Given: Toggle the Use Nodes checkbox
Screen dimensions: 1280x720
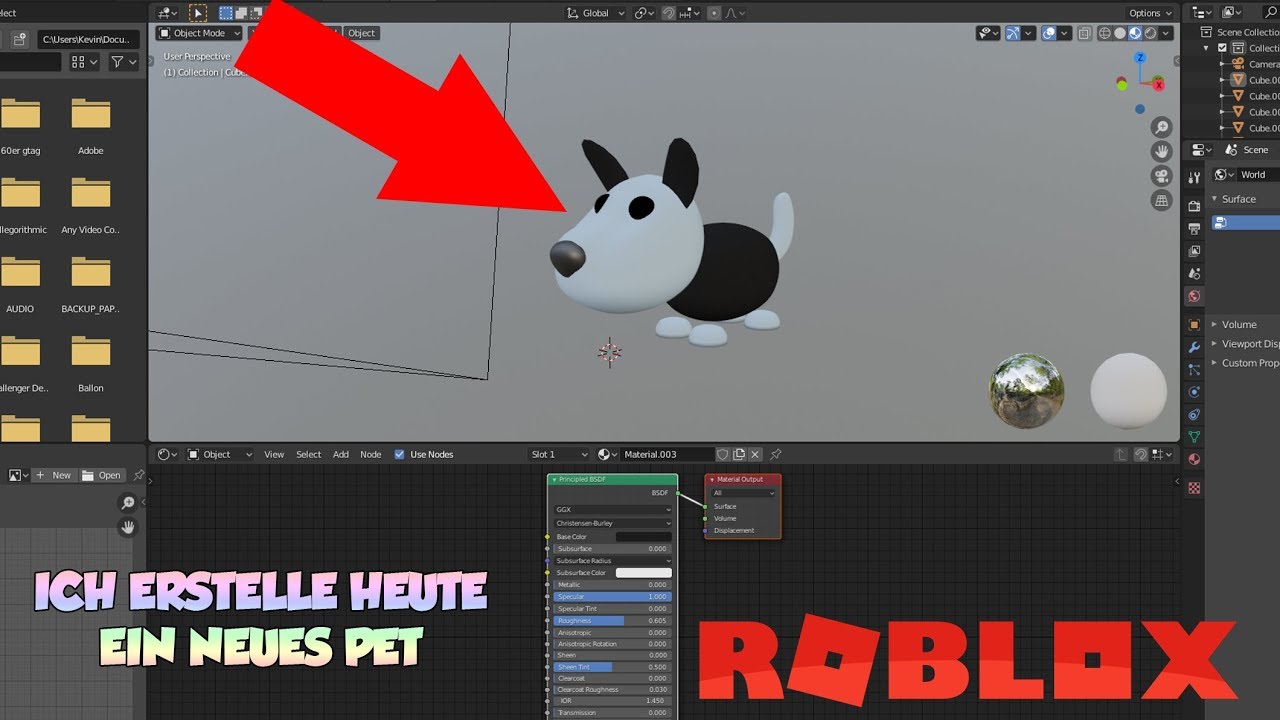Looking at the screenshot, I should coord(400,454).
